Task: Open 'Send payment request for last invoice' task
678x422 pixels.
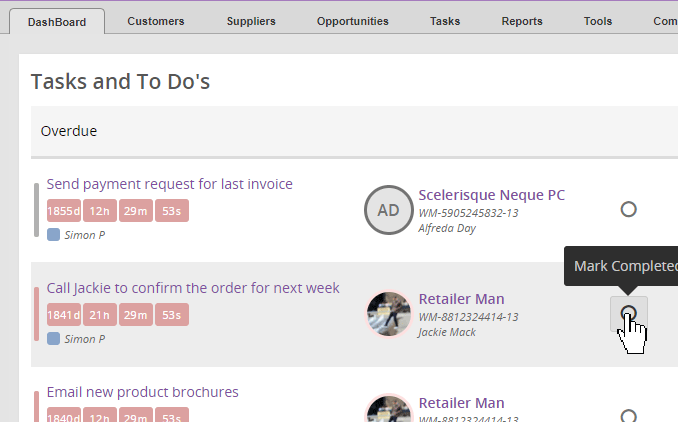Action: tap(170, 184)
